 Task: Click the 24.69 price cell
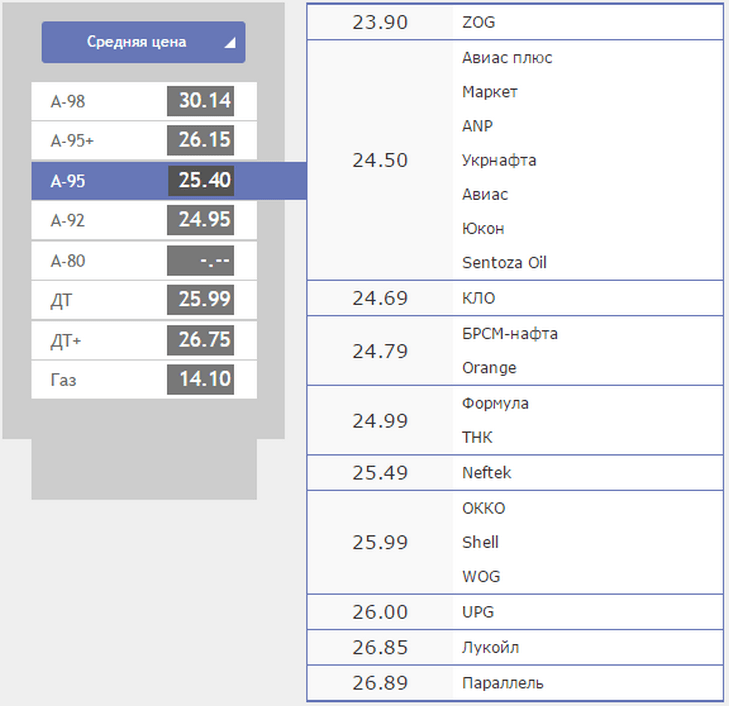coord(380,298)
